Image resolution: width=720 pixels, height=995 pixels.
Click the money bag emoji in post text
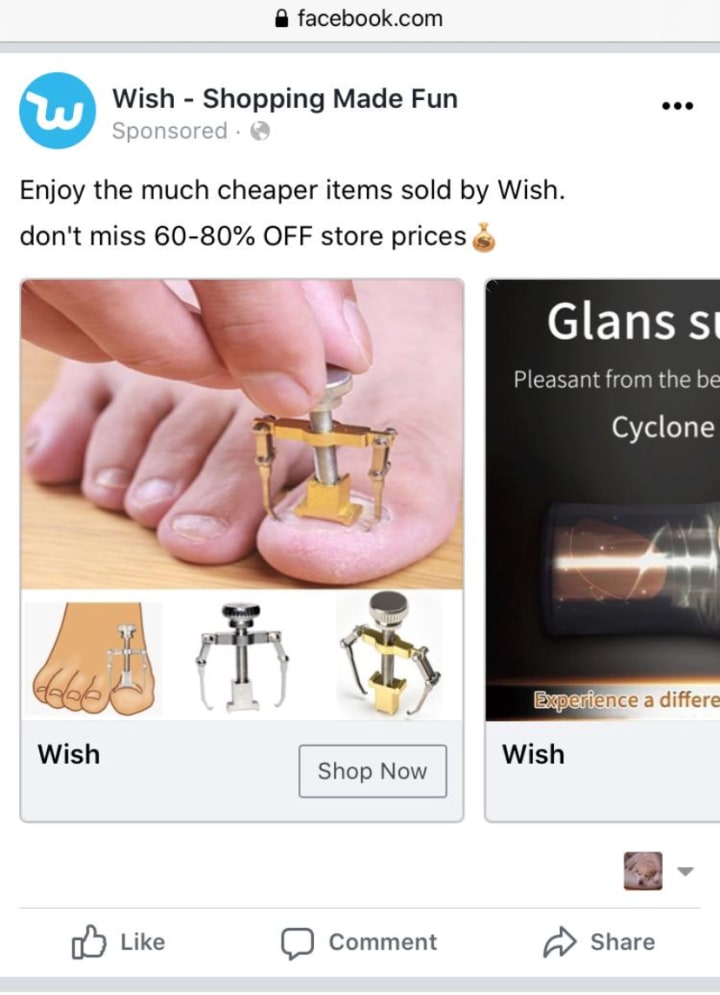coord(483,238)
